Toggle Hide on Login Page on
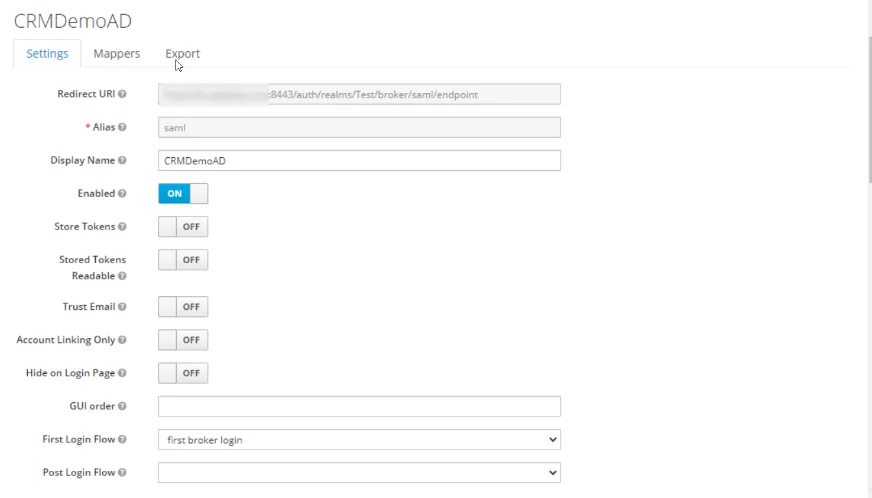This screenshot has width=872, height=498. coord(183,373)
